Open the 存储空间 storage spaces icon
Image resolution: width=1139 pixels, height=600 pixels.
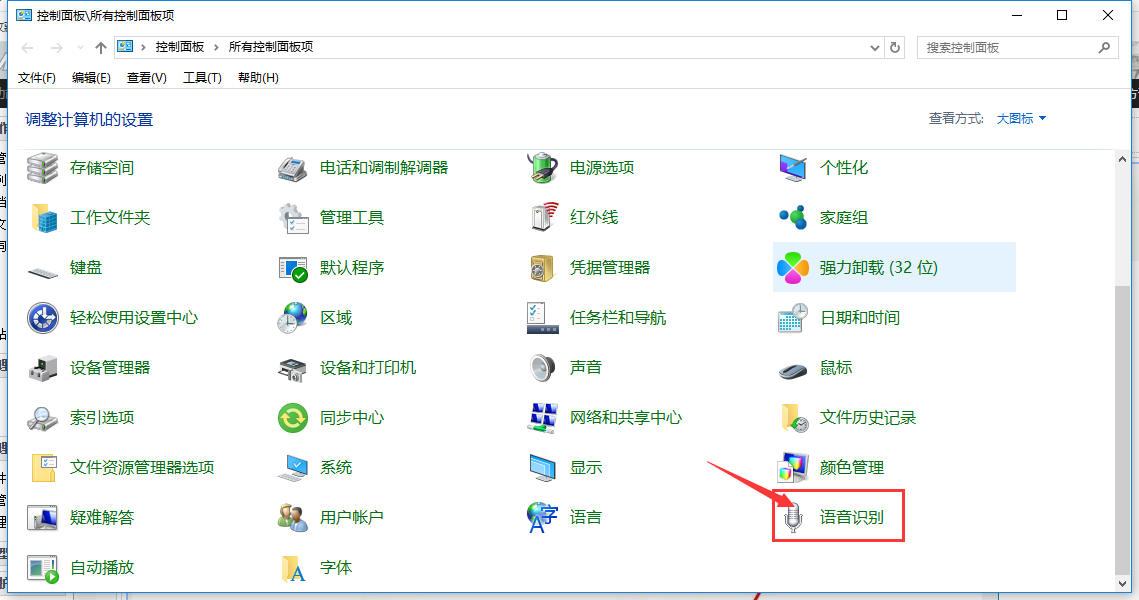point(43,168)
